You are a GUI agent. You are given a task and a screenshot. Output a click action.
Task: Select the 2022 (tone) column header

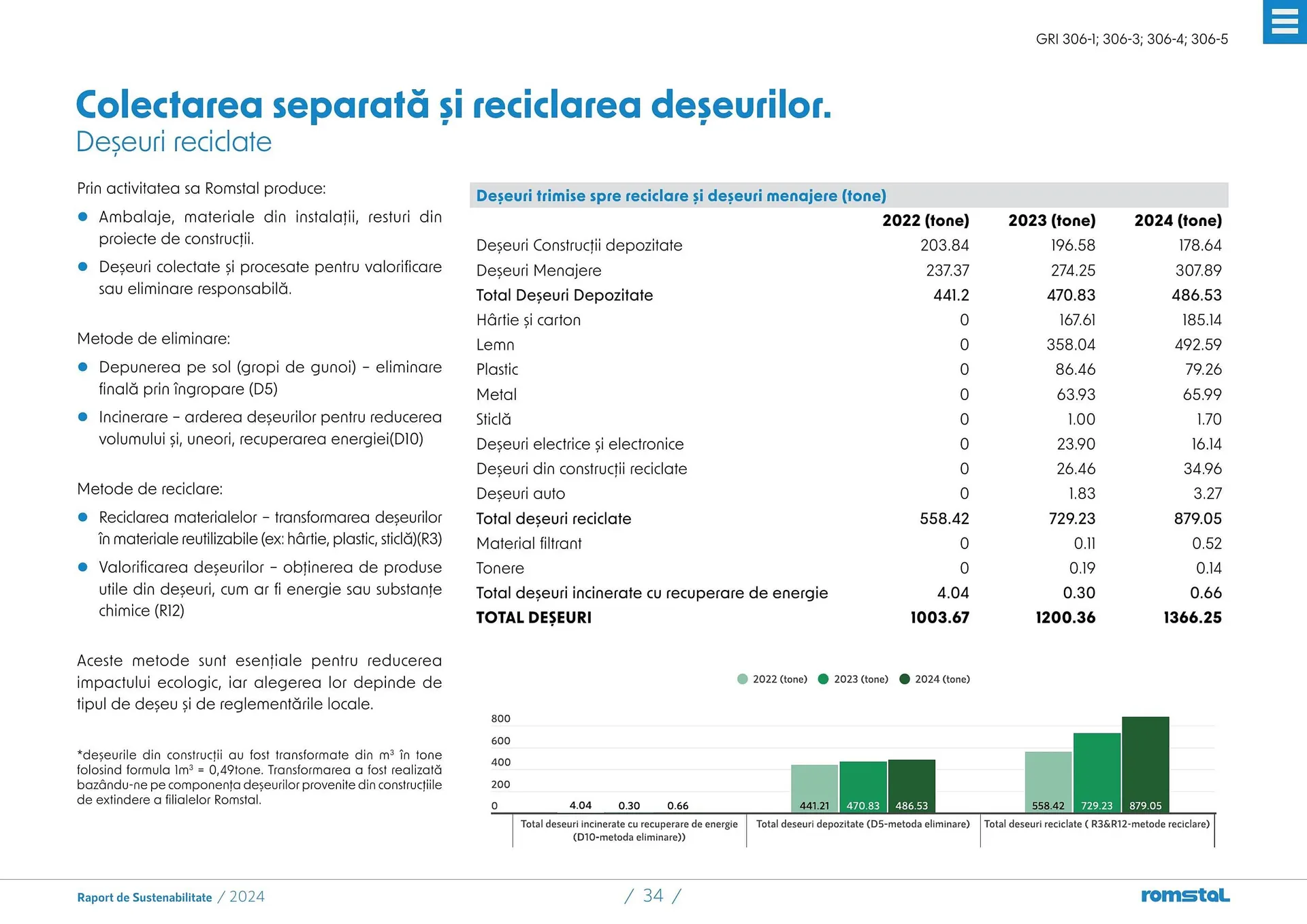925,220
